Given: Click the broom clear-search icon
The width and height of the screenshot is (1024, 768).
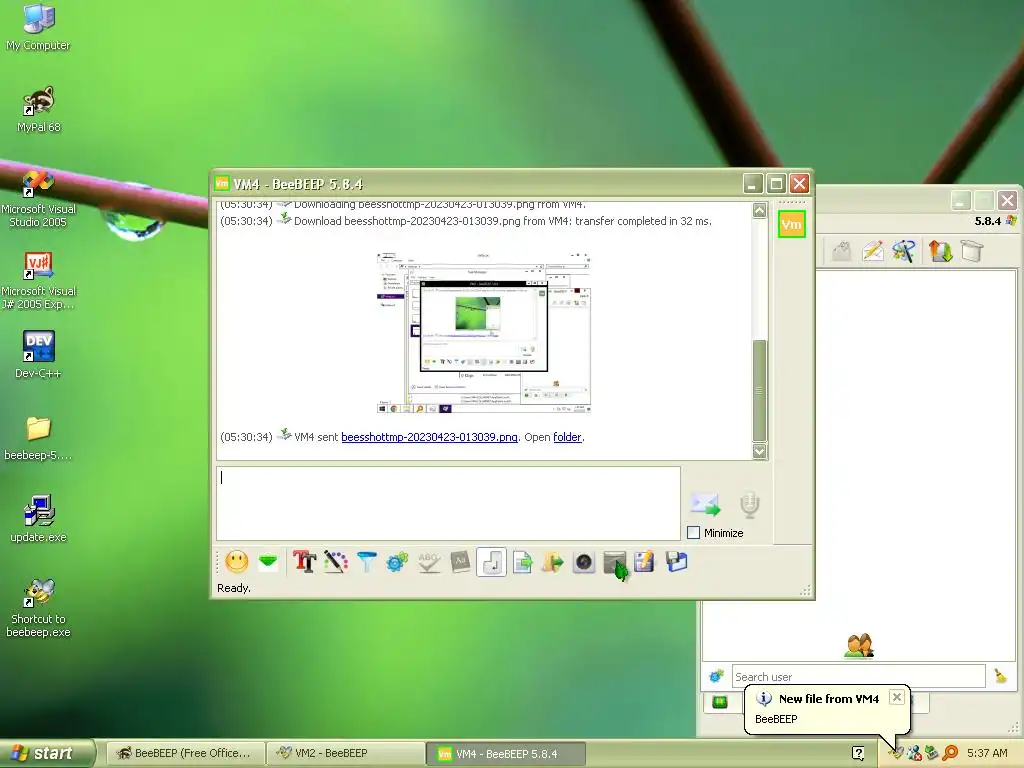Looking at the screenshot, I should (1000, 676).
